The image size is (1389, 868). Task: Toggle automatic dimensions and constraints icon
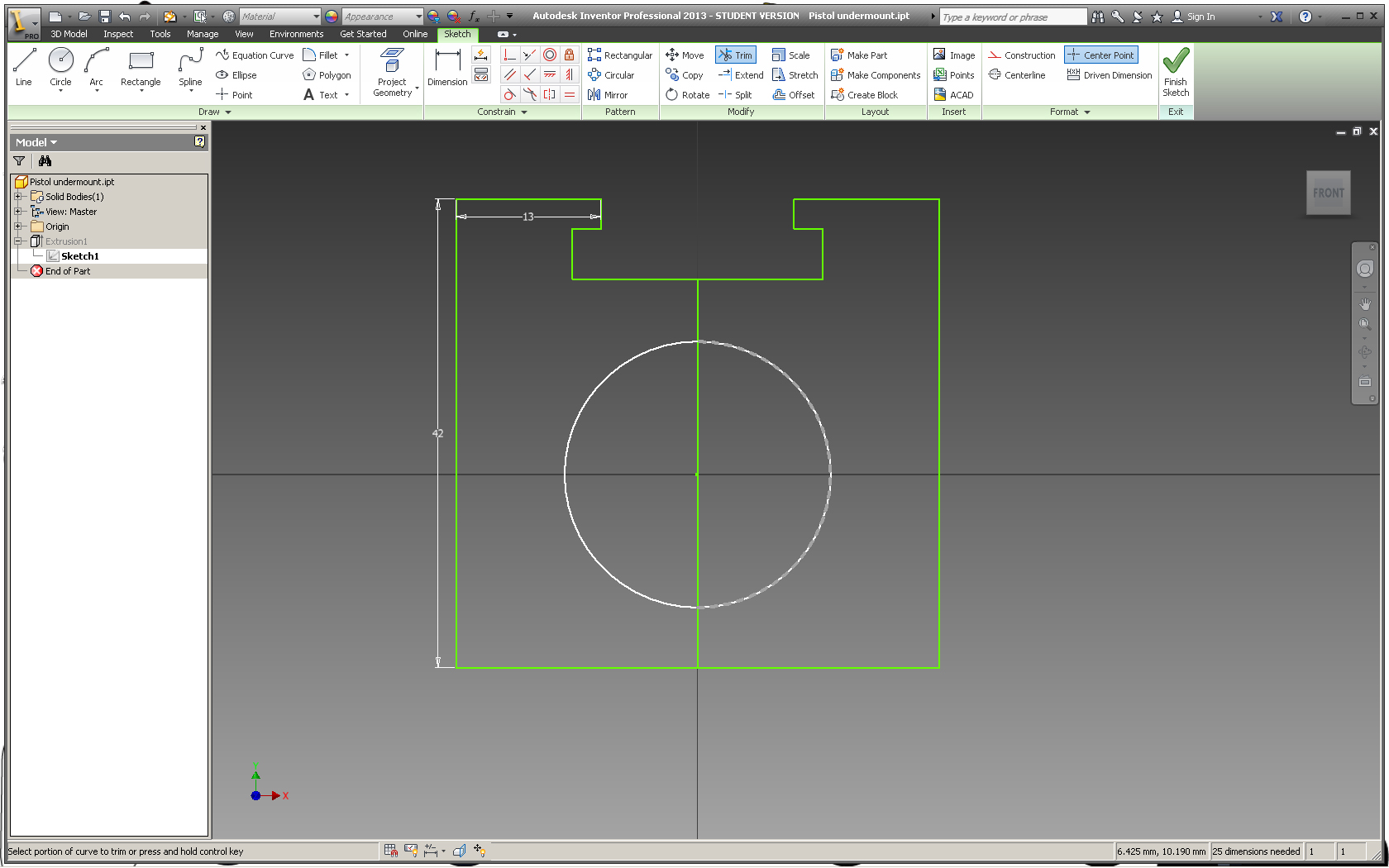[x=480, y=55]
